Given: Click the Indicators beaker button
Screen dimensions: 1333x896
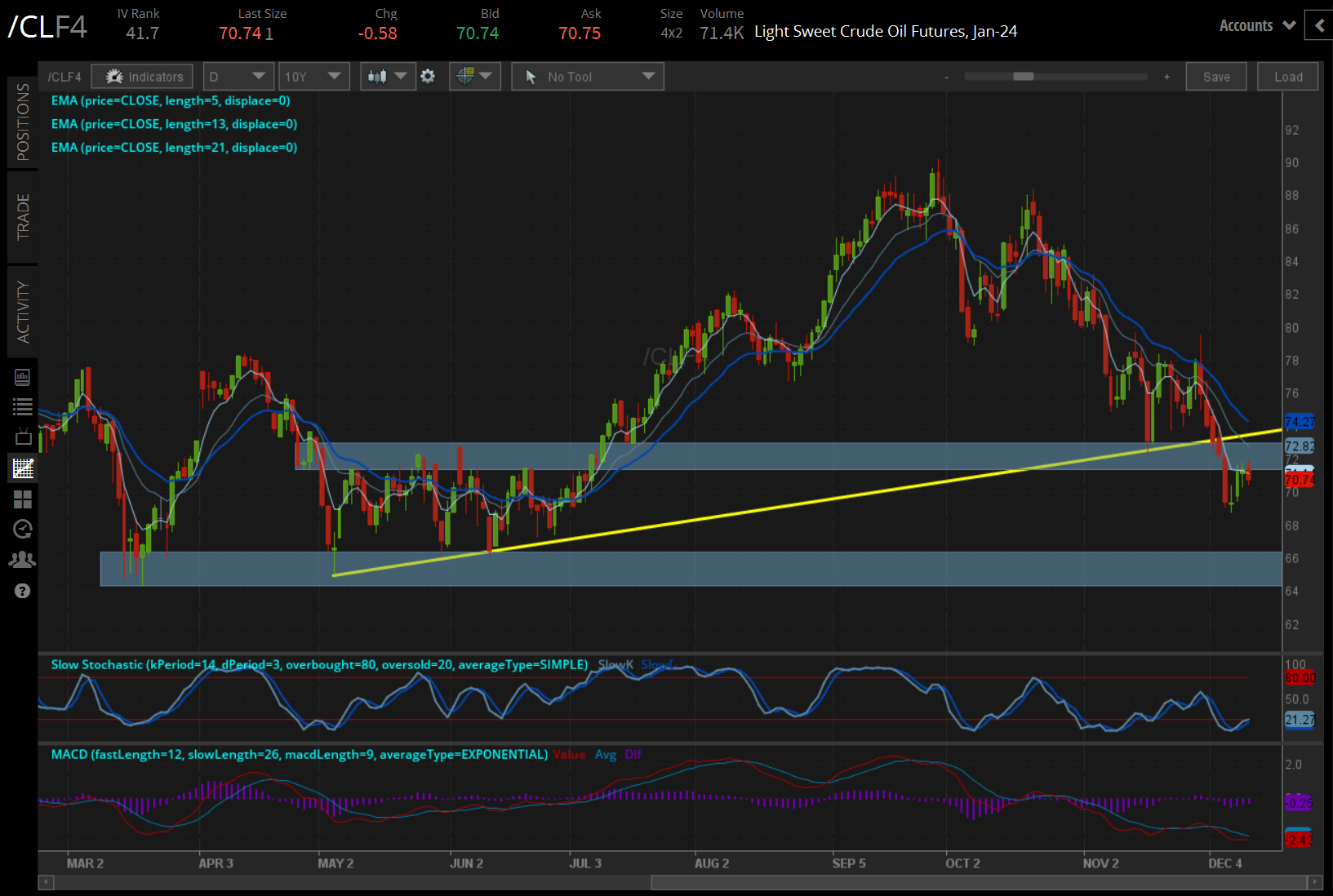Looking at the screenshot, I should 142,76.
